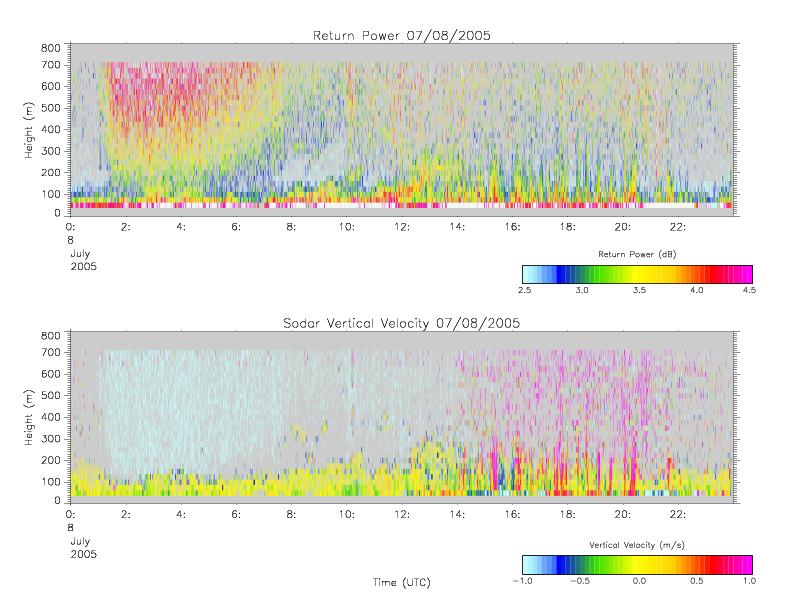The width and height of the screenshot is (791, 611).
Task: Click the 4.0 value on Return Power scale
Action: 697,290
